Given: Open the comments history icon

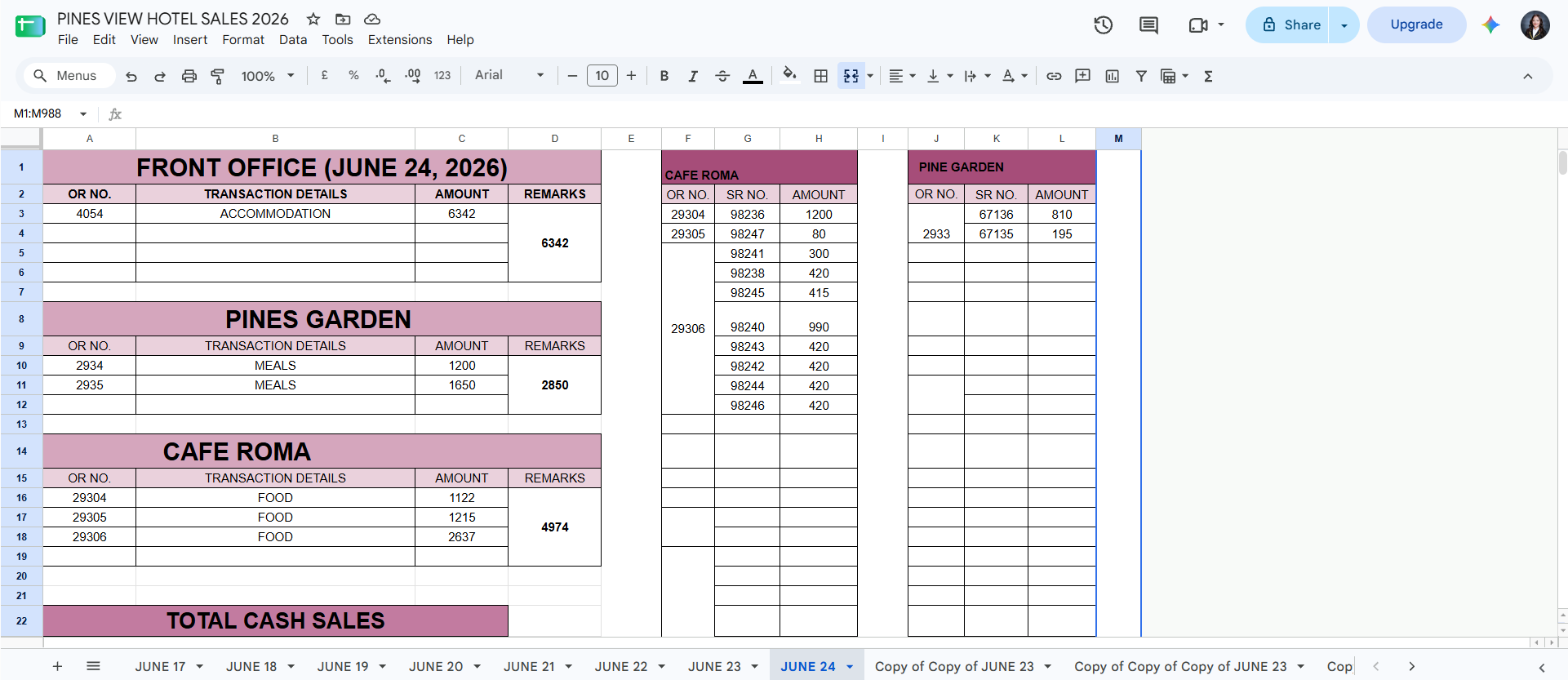Looking at the screenshot, I should click(1148, 25).
